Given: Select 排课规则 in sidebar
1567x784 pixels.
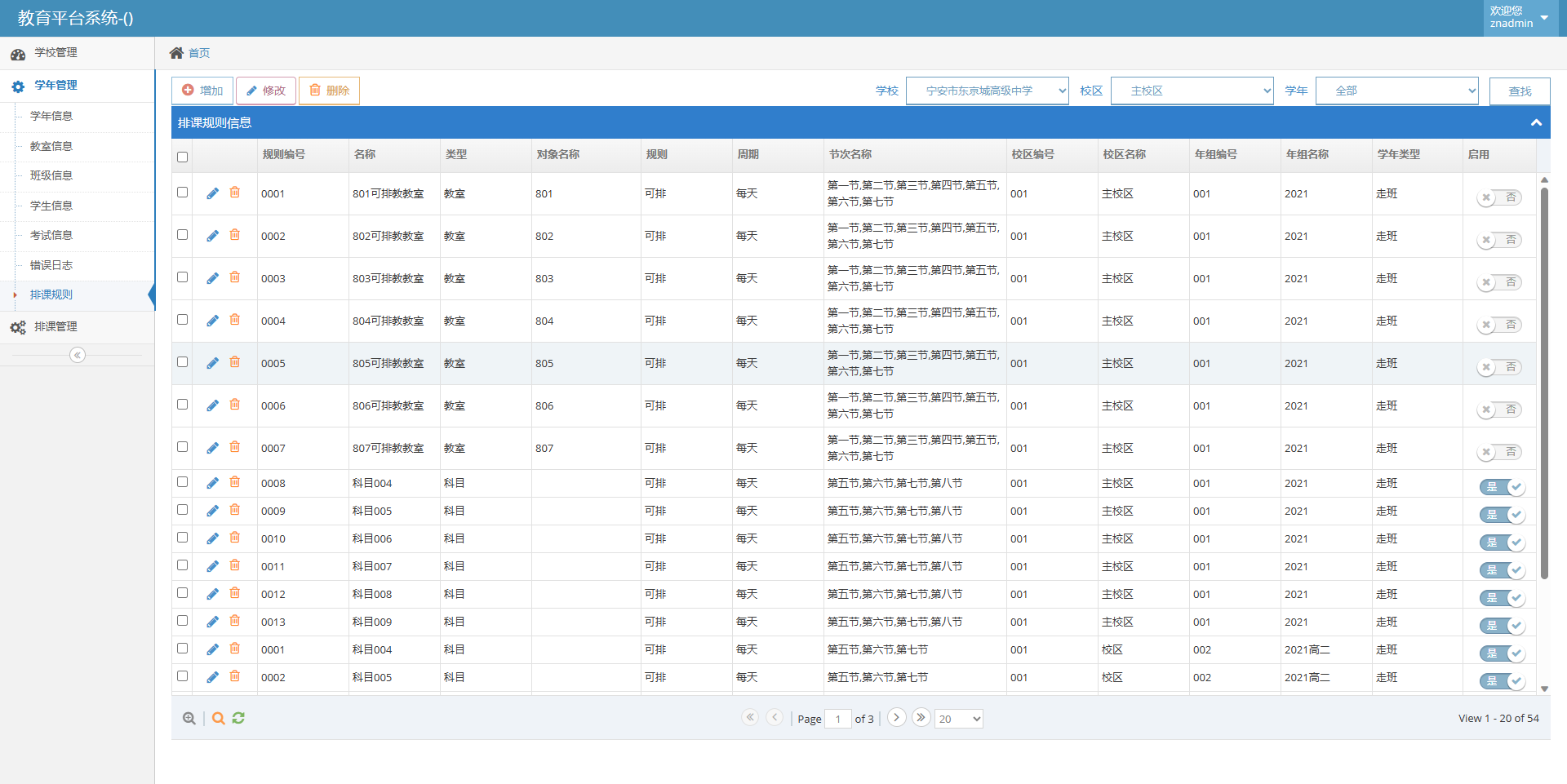Looking at the screenshot, I should click(51, 295).
